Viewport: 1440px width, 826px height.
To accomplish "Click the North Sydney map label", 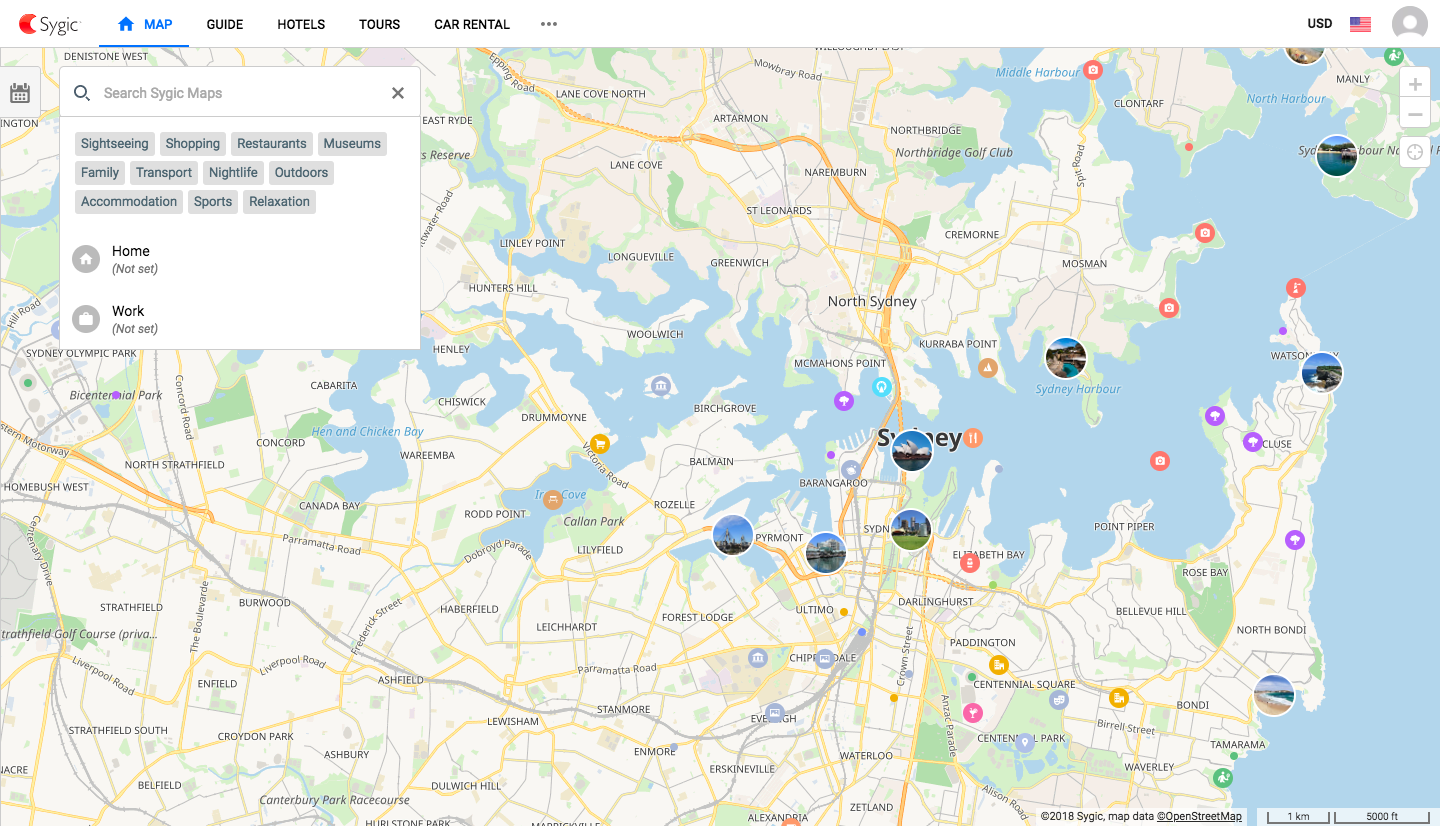I will tap(872, 301).
